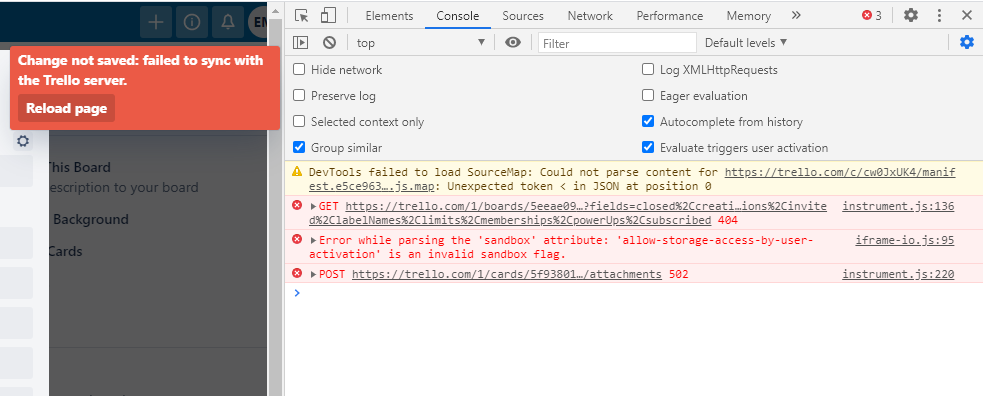Close the DevTools panel
Screen dimensions: 983x396
[x=967, y=16]
